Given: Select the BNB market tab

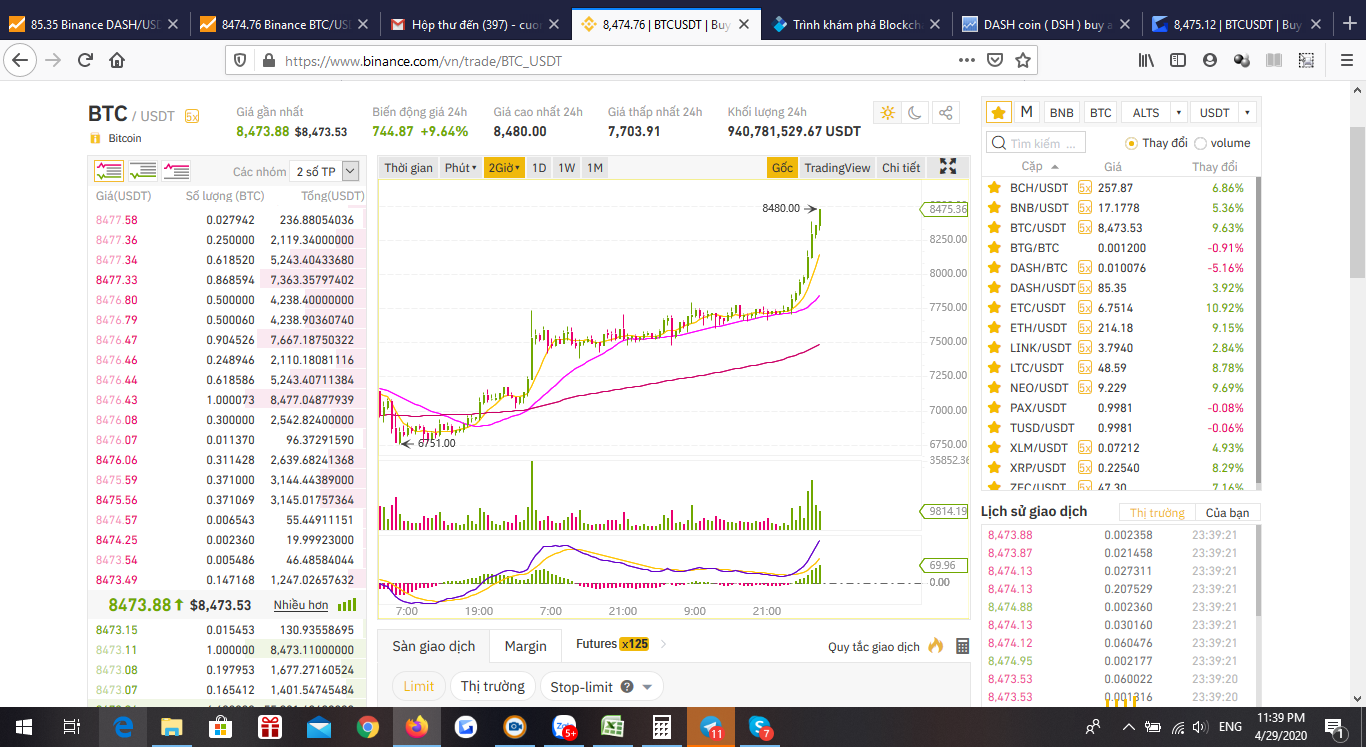Looking at the screenshot, I should (1062, 113).
